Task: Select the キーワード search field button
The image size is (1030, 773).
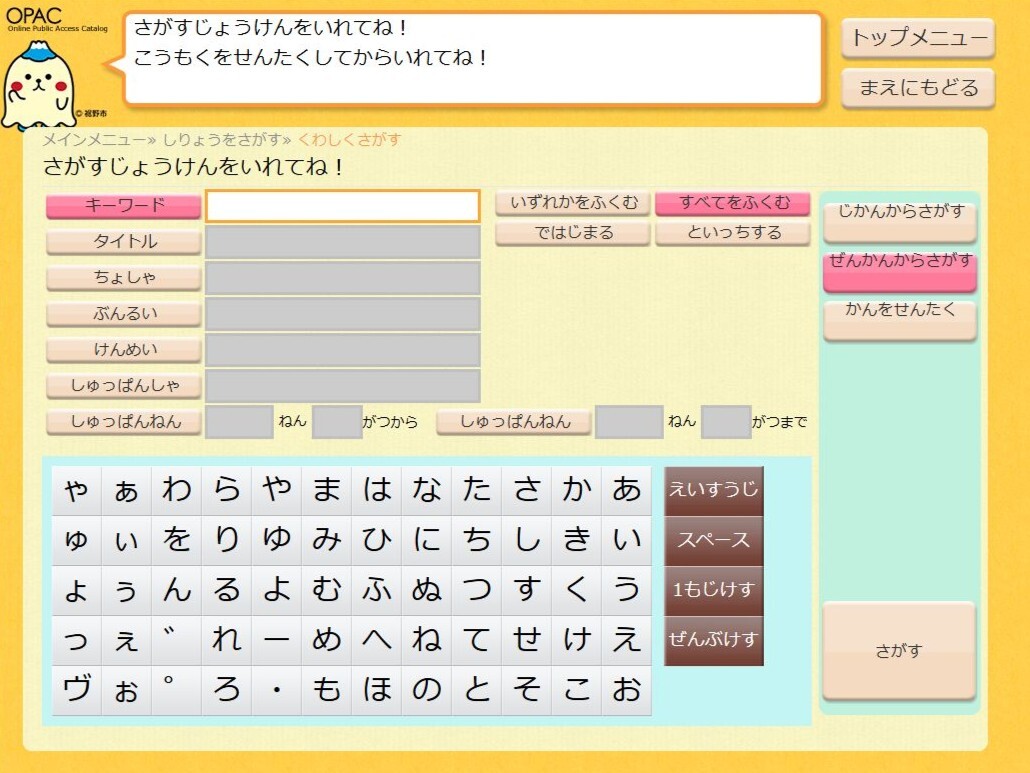Action: pos(123,206)
